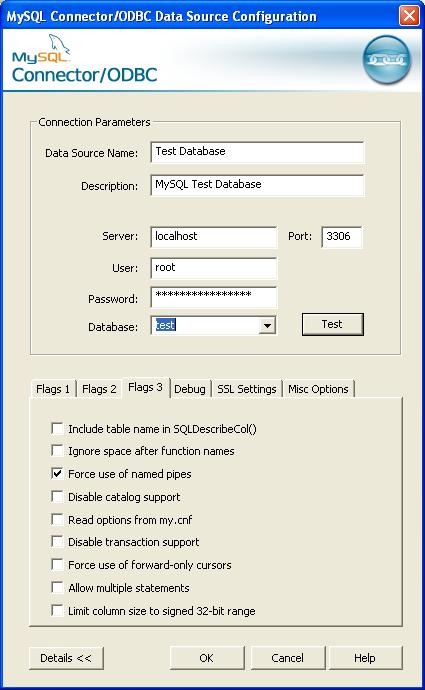Viewport: 425px width, 690px height.
Task: Show the Misc Options tab
Action: (318, 389)
